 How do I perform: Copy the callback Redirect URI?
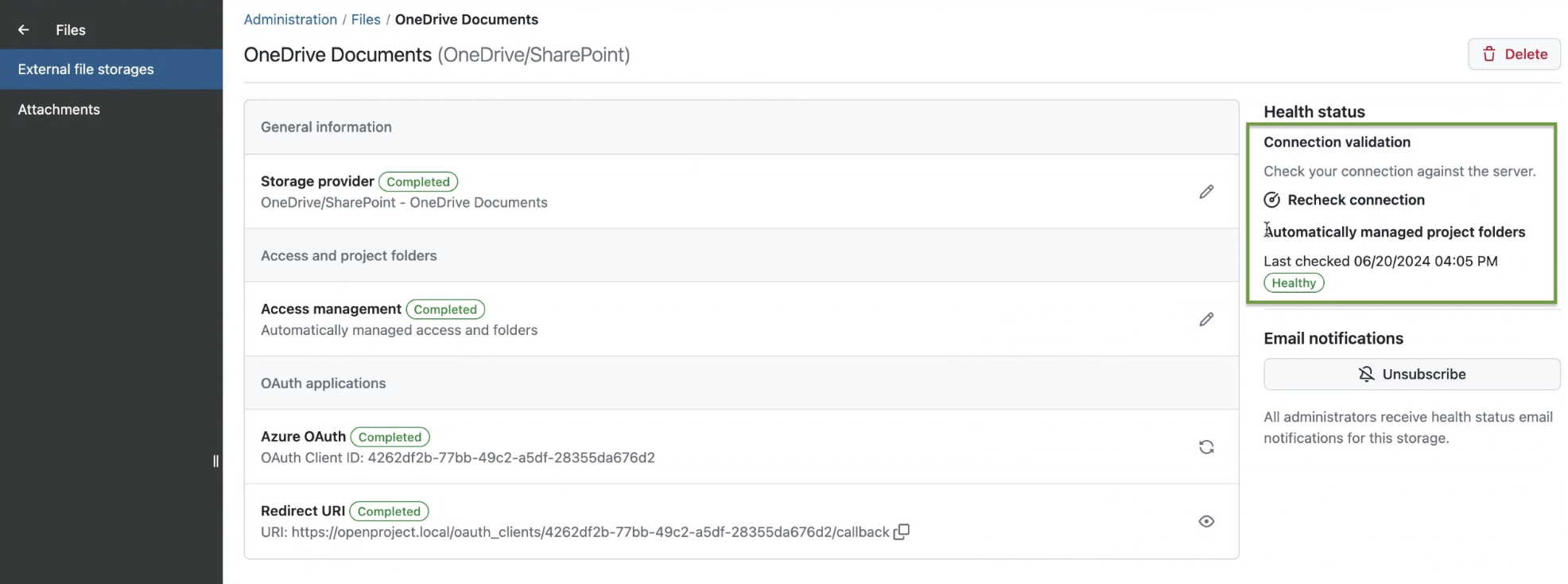click(901, 531)
